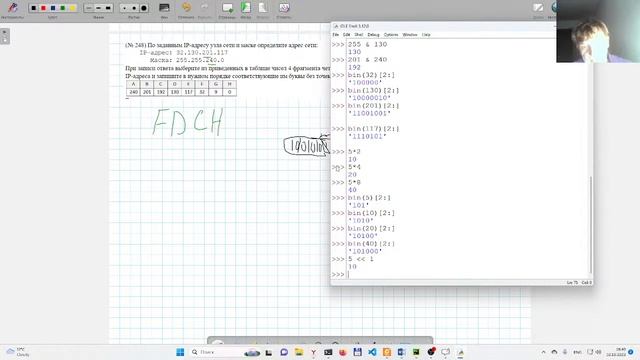Open the PyCharm icon on taskbar

pos(416,352)
